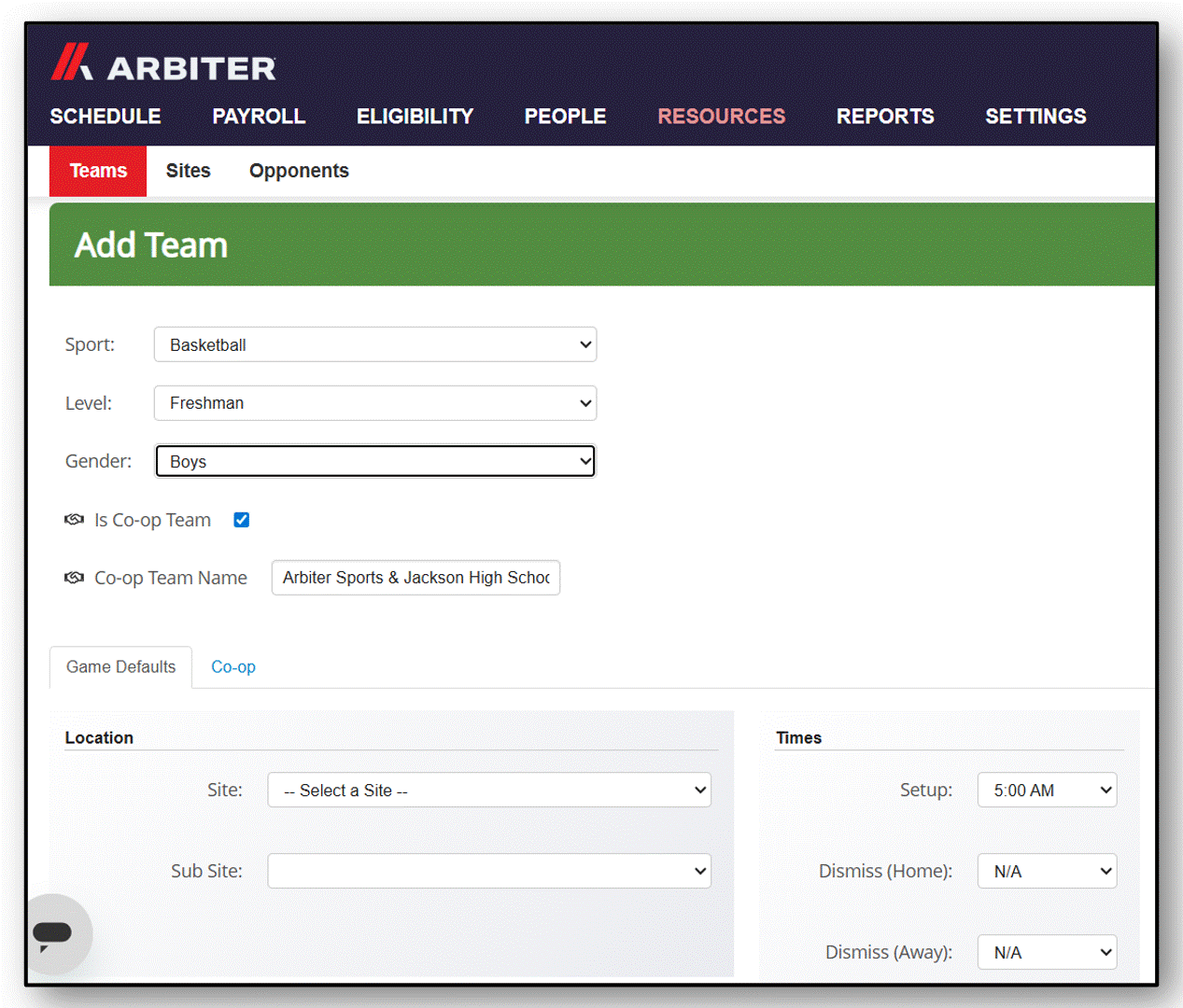Click the Setup: label
Screen dimensions: 1183x1008
pyautogui.click(x=926, y=790)
